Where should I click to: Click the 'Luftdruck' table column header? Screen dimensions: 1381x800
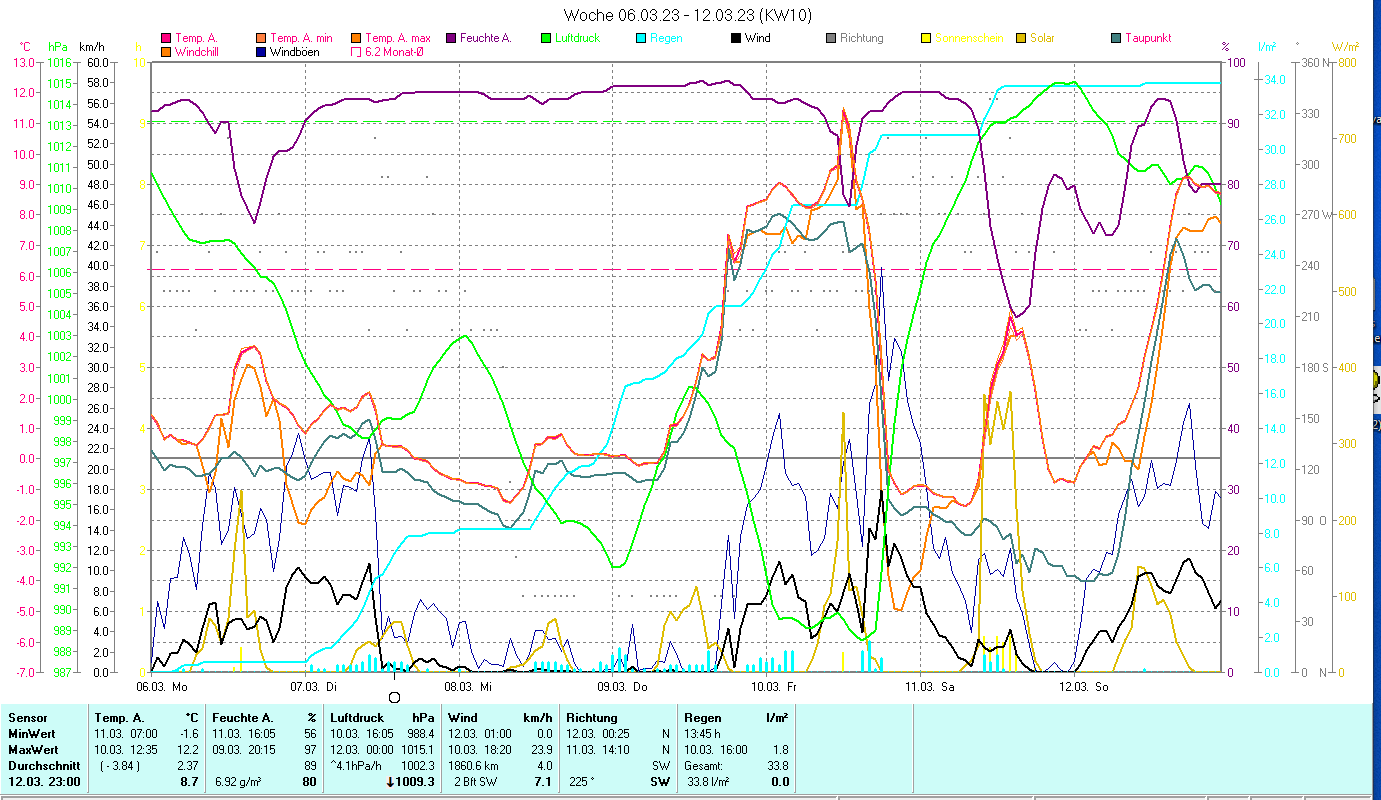point(355,718)
